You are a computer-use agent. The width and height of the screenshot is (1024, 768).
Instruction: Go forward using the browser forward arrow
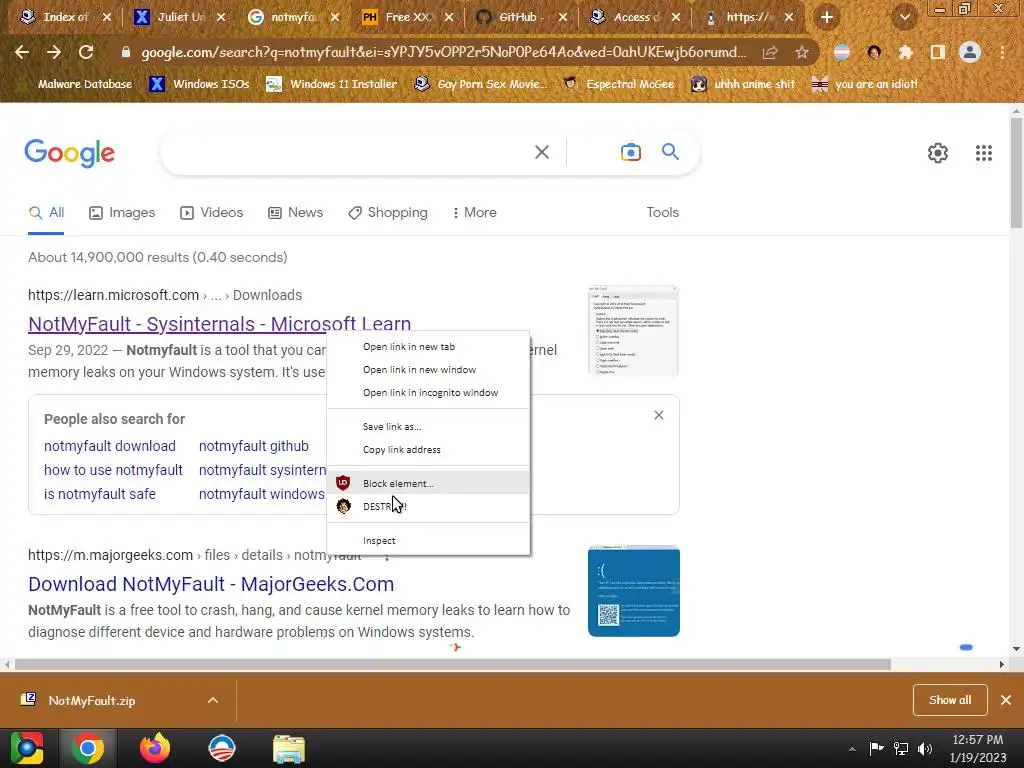tap(54, 52)
